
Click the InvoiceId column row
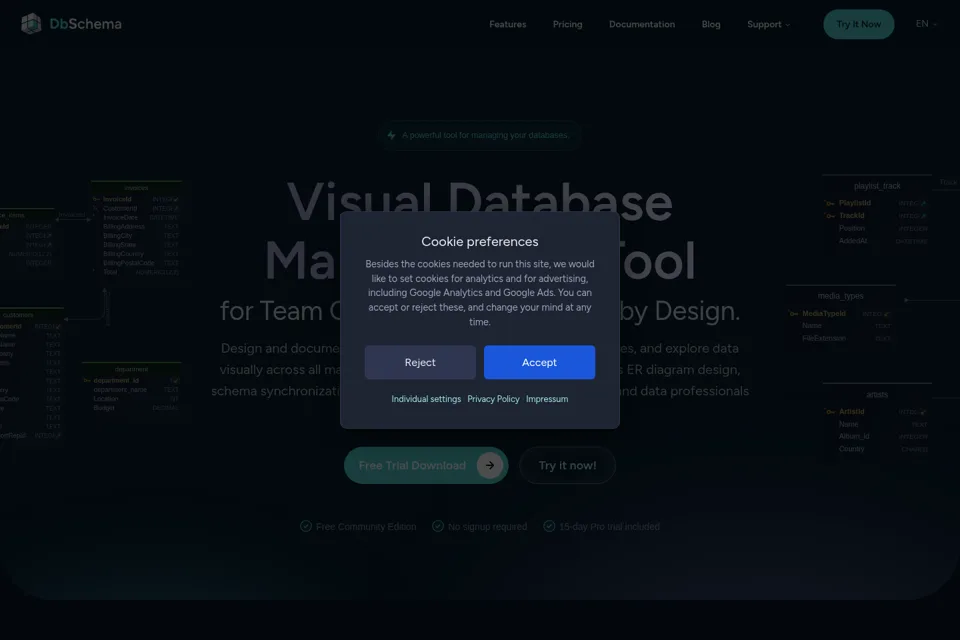click(x=136, y=199)
